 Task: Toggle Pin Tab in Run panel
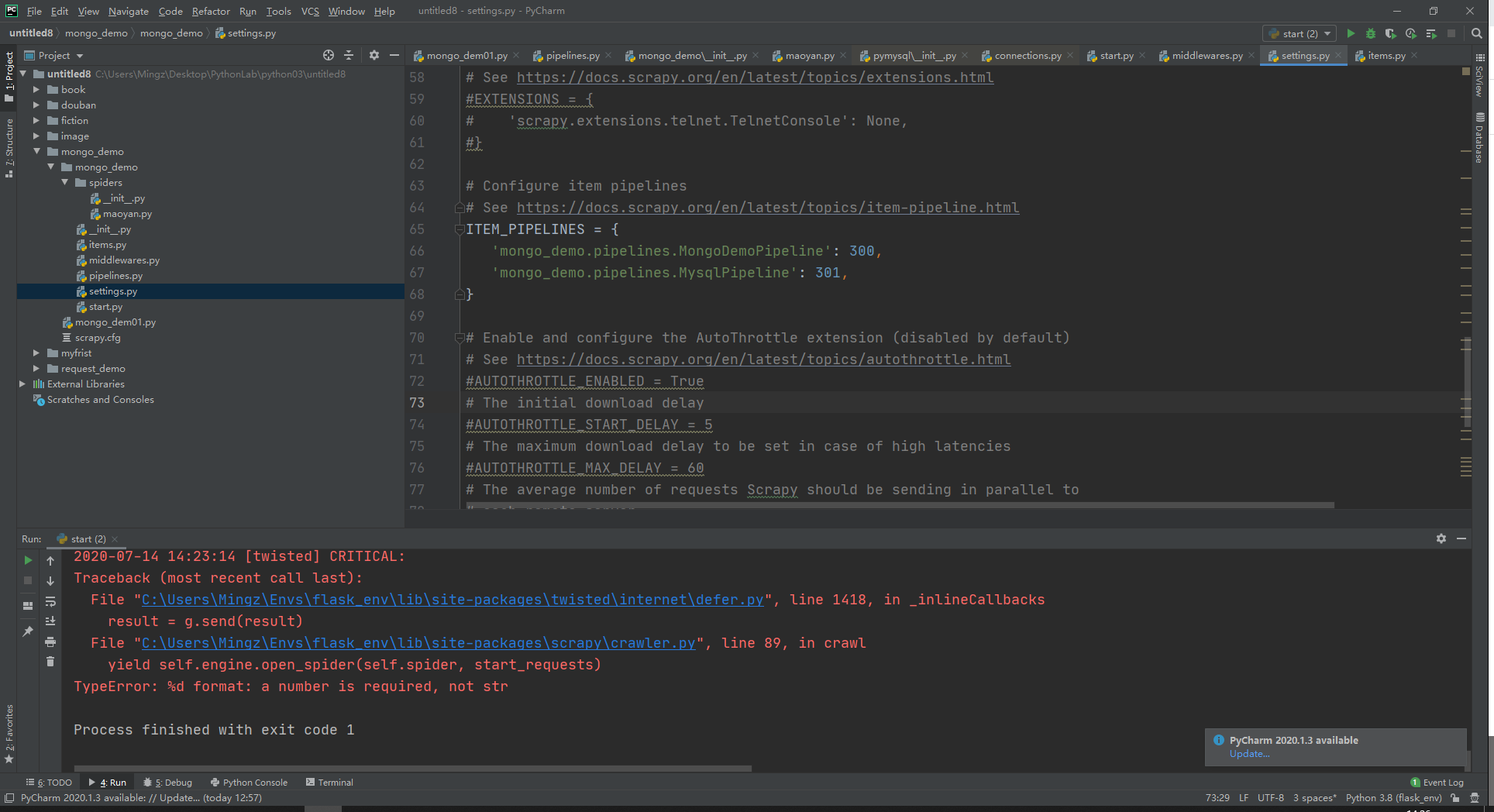click(x=28, y=631)
